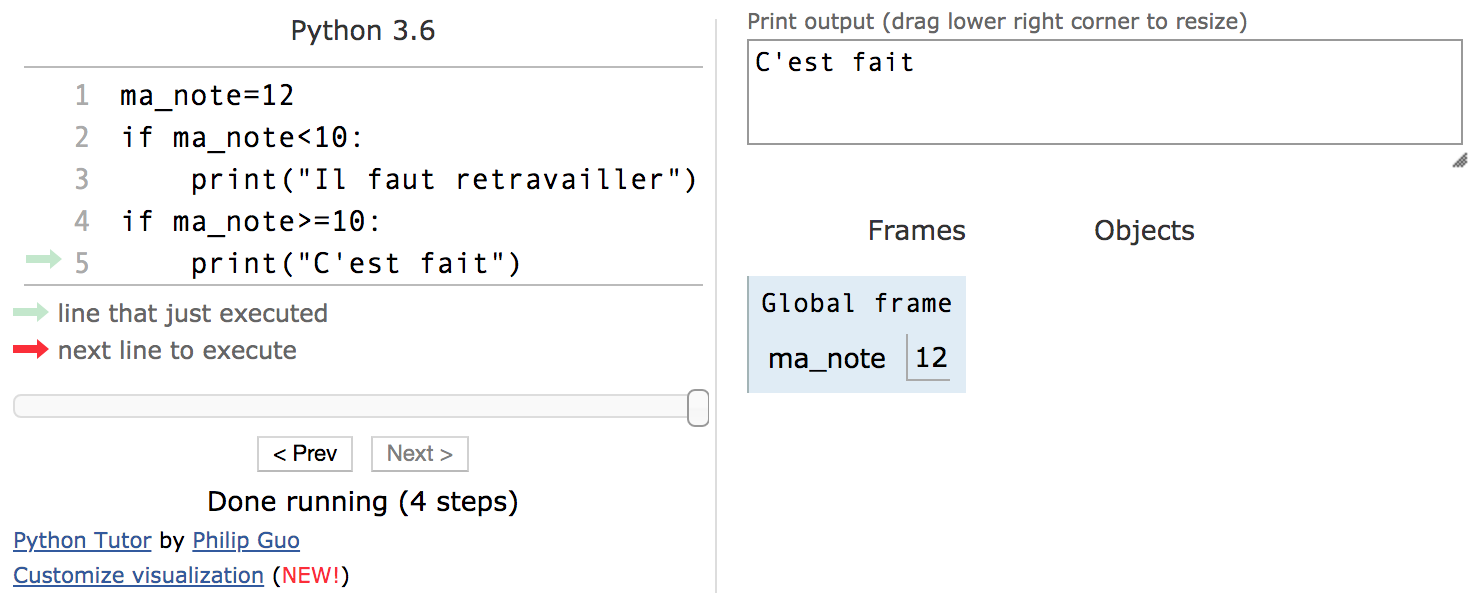Click the execution step slider handle

pos(698,408)
